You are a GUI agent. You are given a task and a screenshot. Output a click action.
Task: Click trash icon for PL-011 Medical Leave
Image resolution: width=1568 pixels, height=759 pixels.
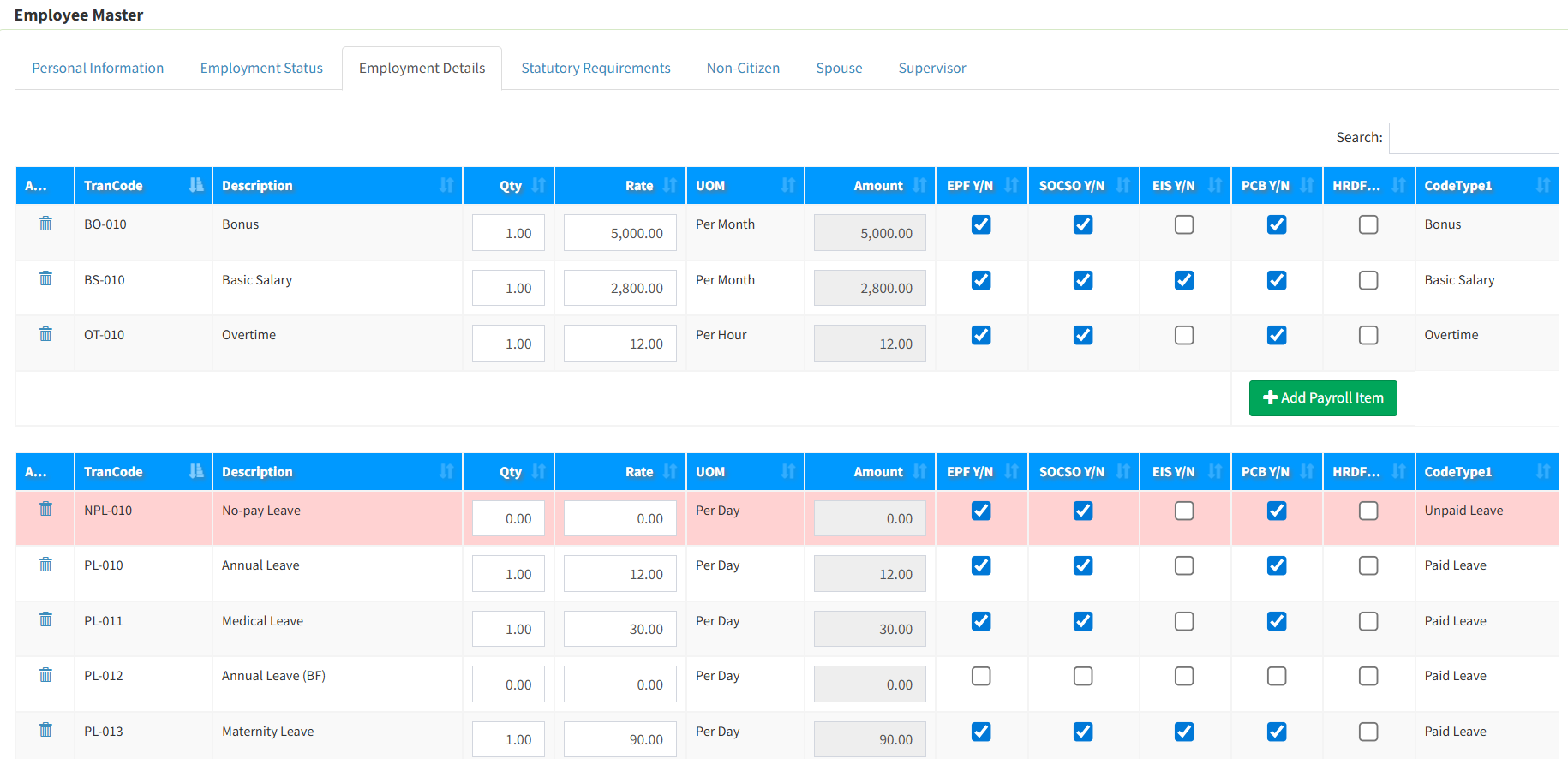pos(45,619)
